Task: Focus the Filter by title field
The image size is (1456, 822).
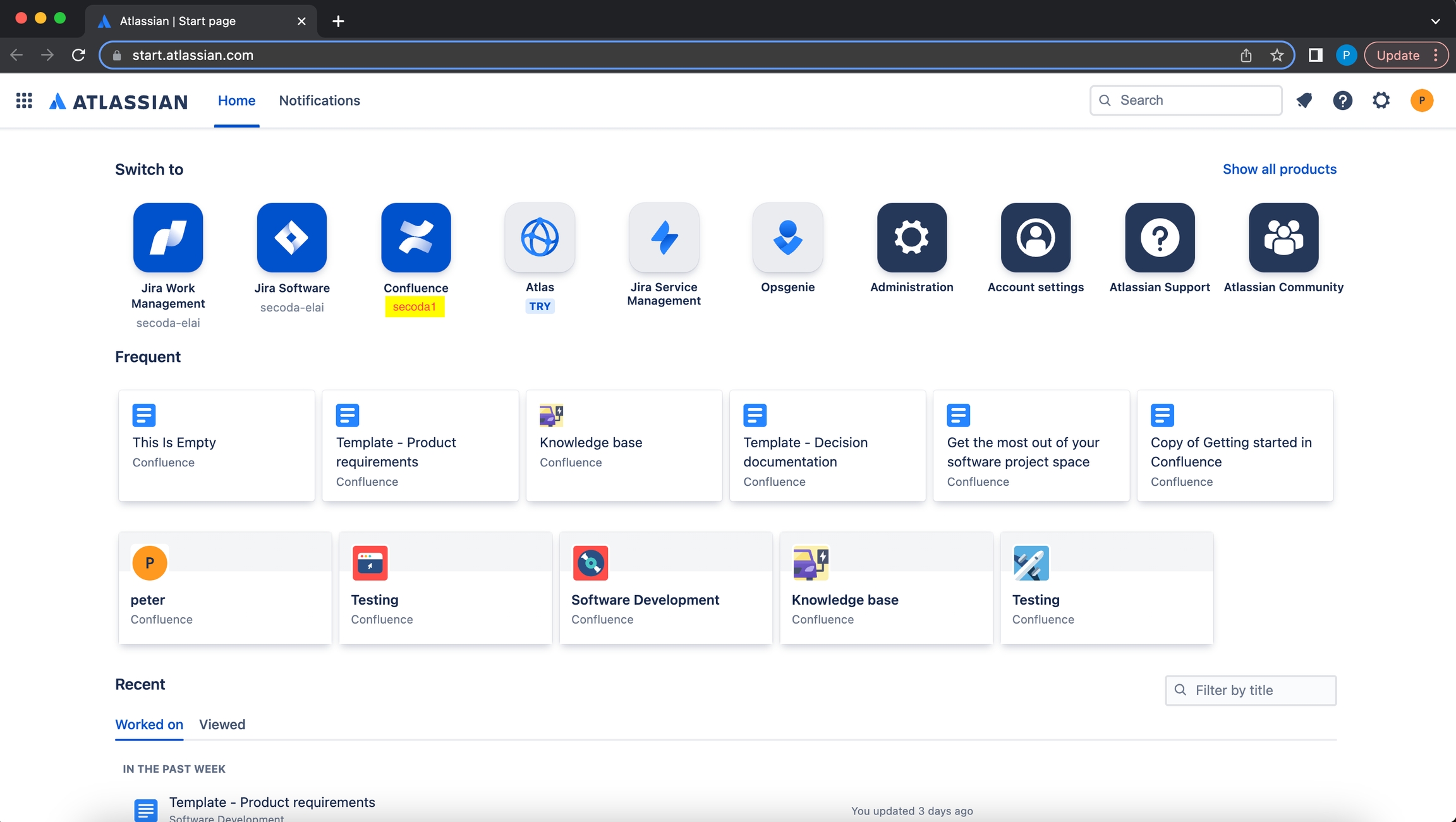Action: pyautogui.click(x=1250, y=690)
